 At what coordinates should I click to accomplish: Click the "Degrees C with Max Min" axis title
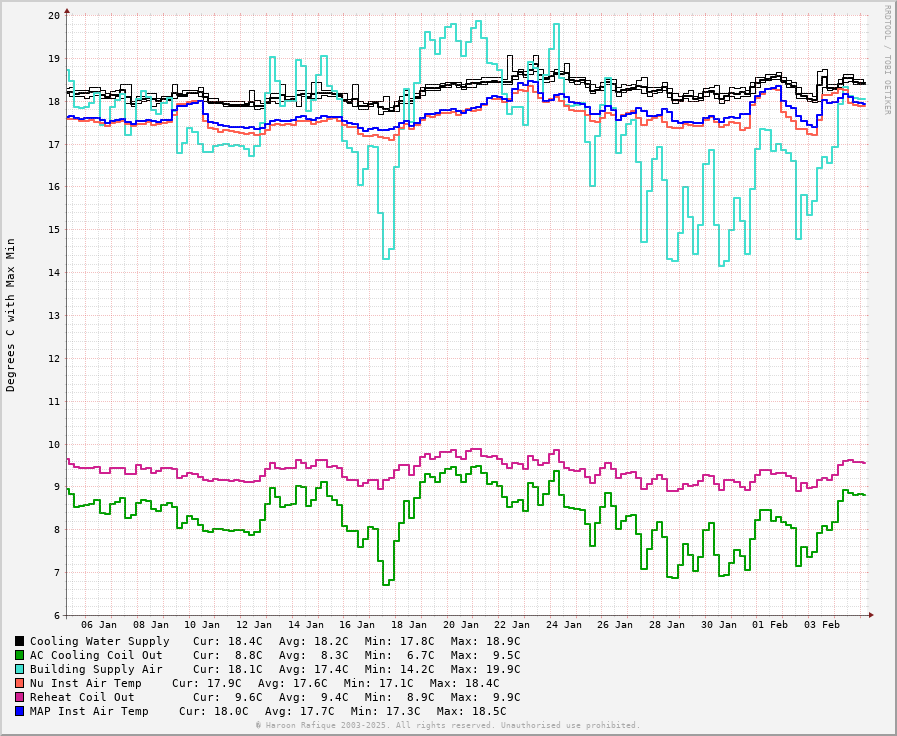coord(11,314)
